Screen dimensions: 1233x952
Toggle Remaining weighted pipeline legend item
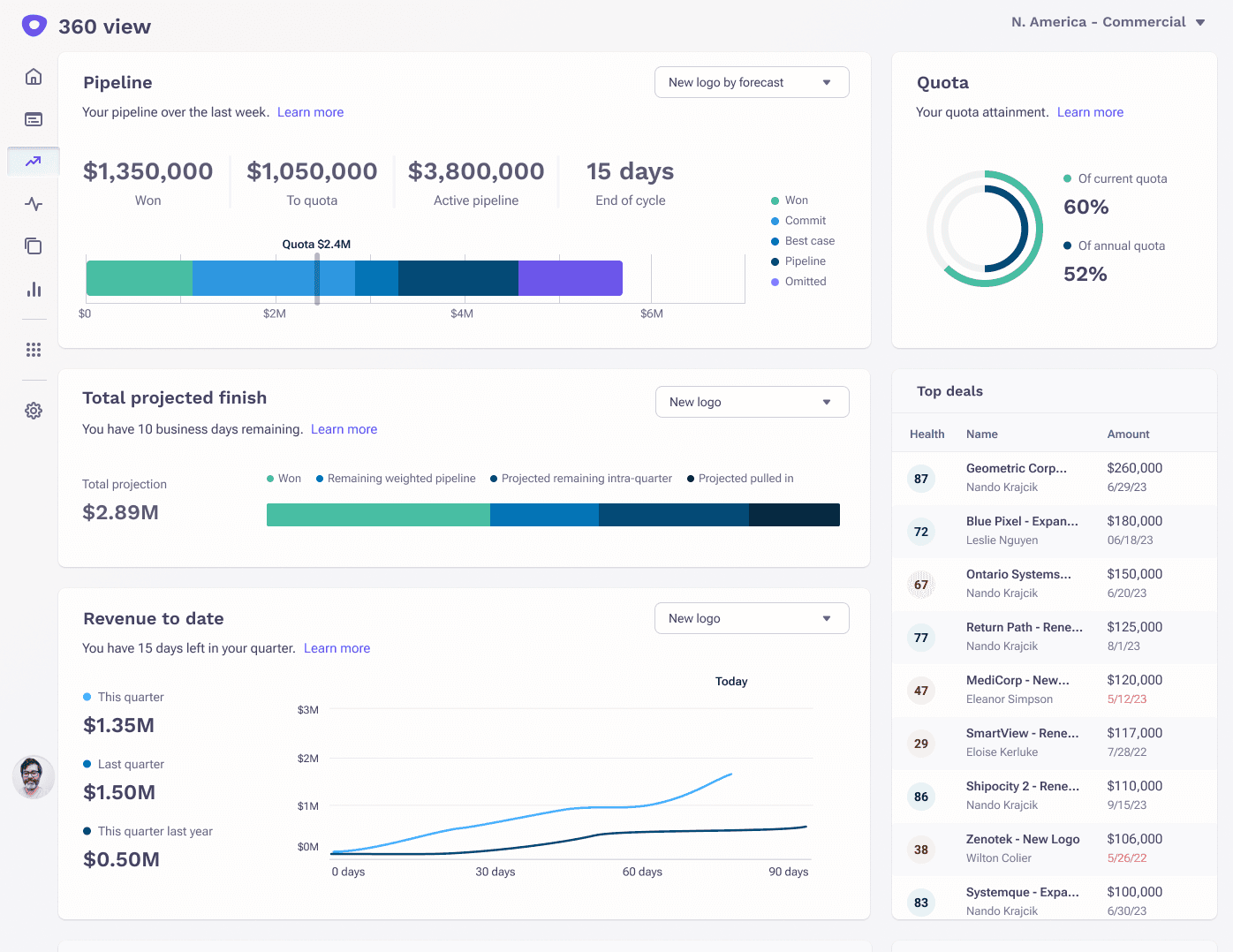point(395,478)
